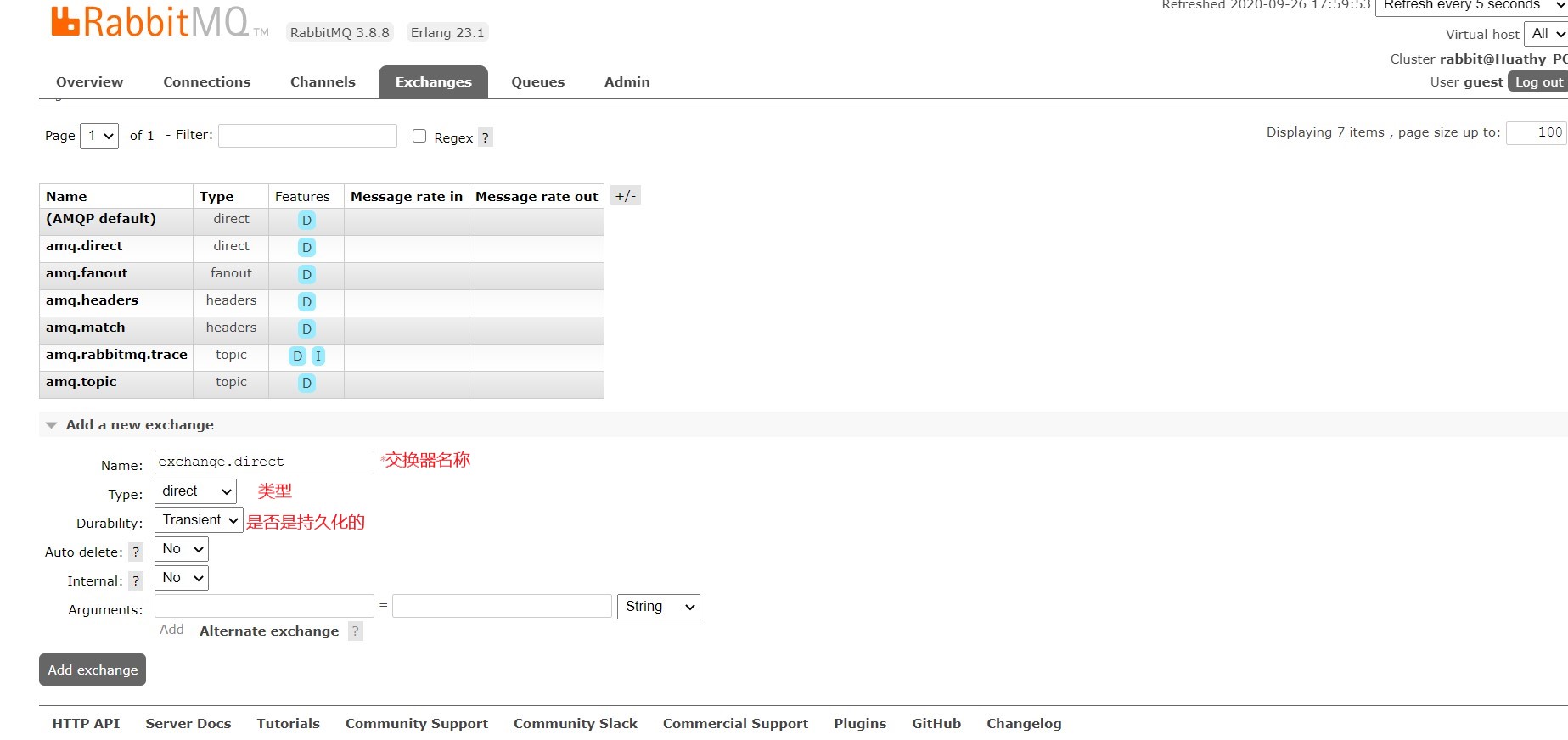The height and width of the screenshot is (740, 1568).
Task: Open the amq.rabbitmq.trace exchange
Action: [x=116, y=355]
